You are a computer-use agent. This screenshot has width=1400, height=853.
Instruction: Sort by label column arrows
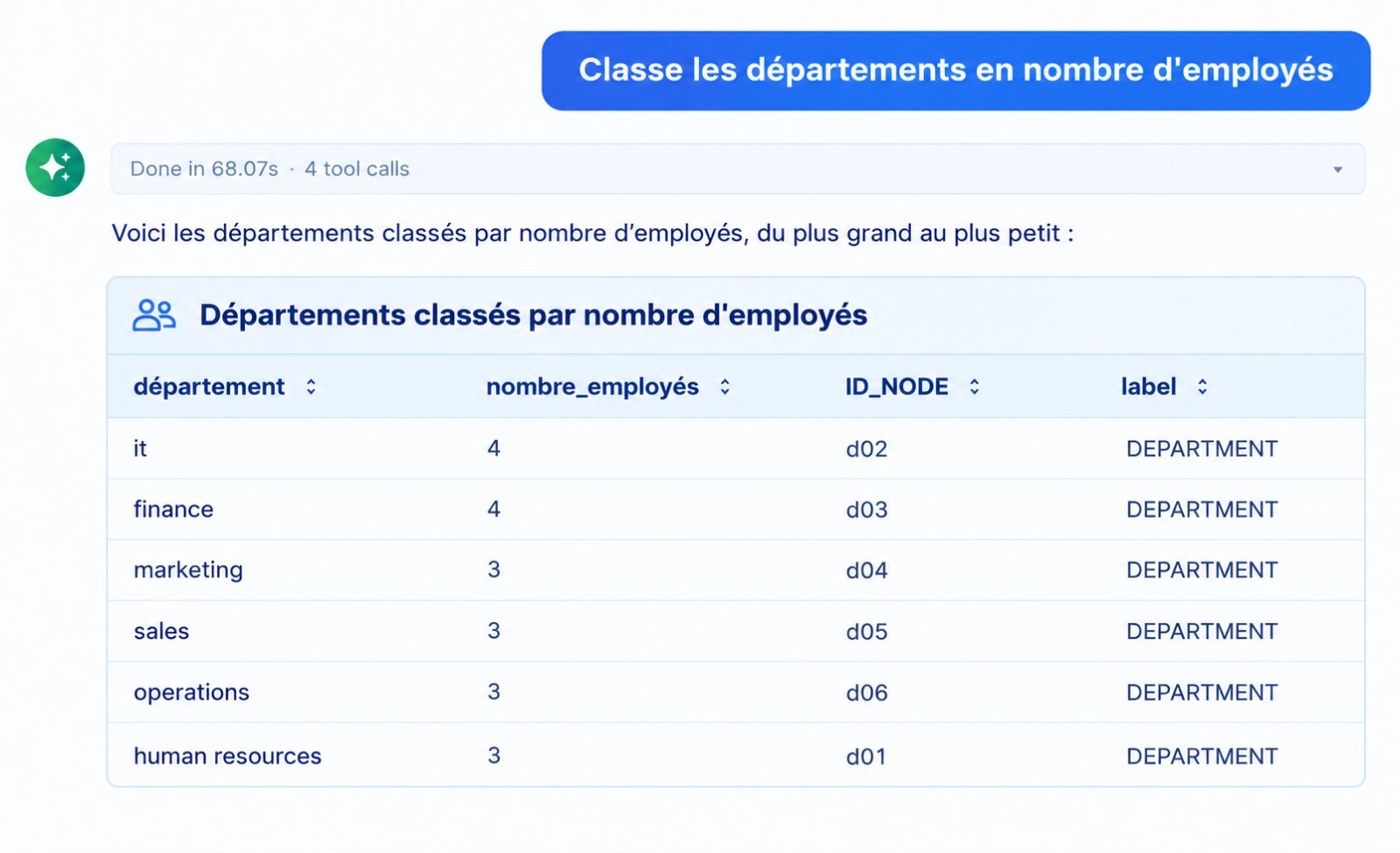(1202, 387)
